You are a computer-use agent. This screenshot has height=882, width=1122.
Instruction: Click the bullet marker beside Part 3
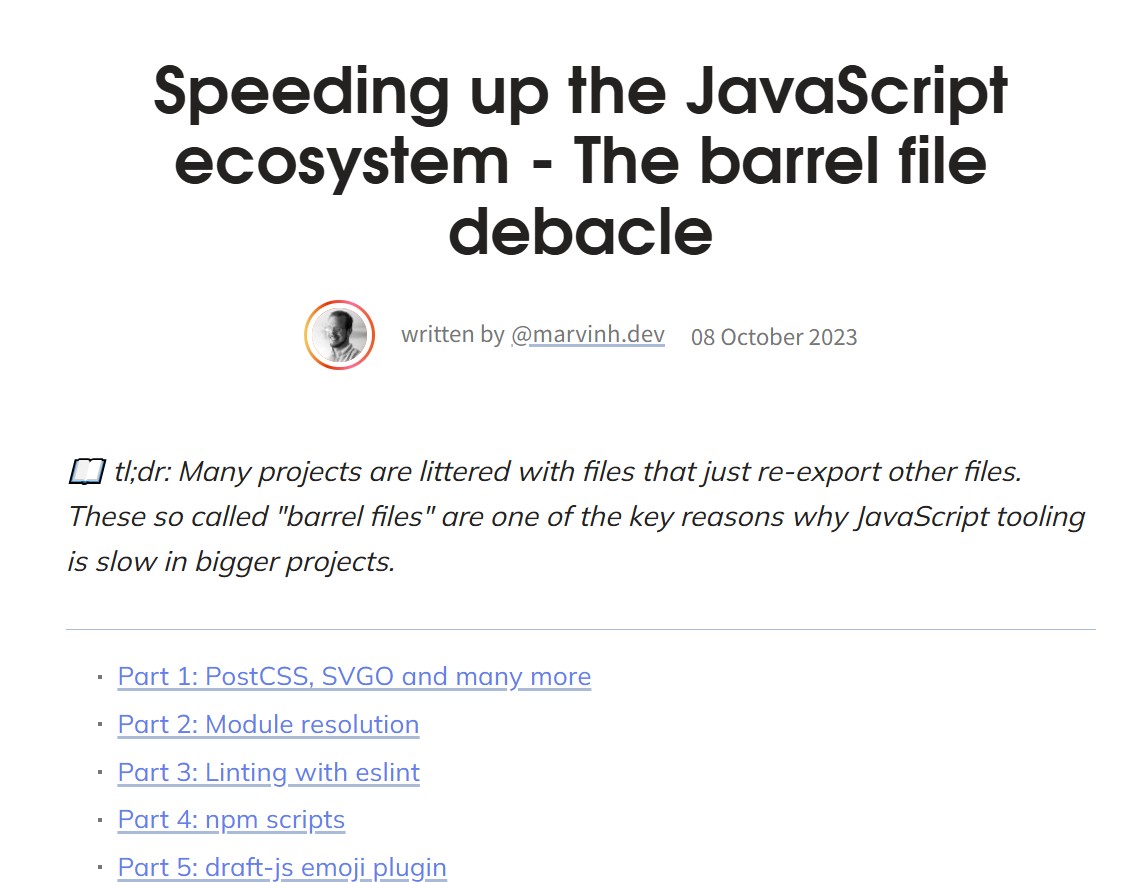(x=100, y=773)
